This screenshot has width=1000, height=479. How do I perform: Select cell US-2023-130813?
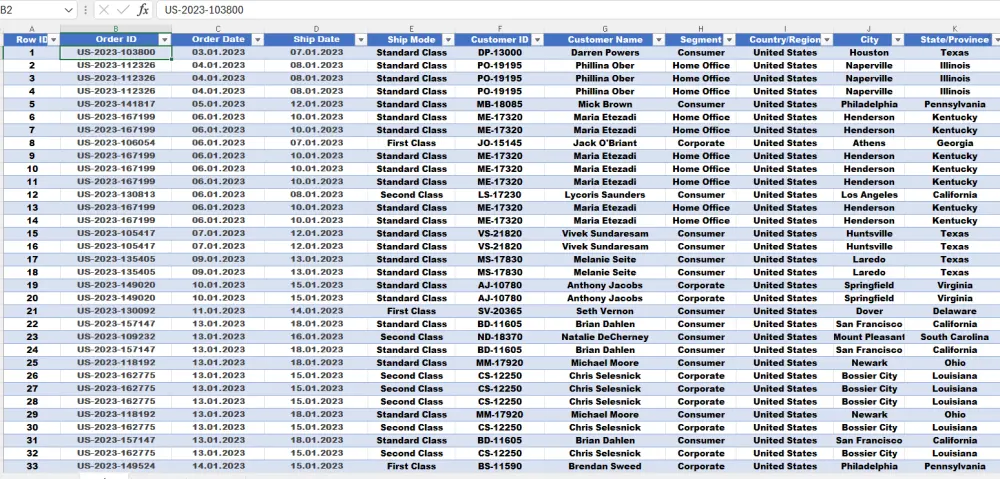[116, 195]
